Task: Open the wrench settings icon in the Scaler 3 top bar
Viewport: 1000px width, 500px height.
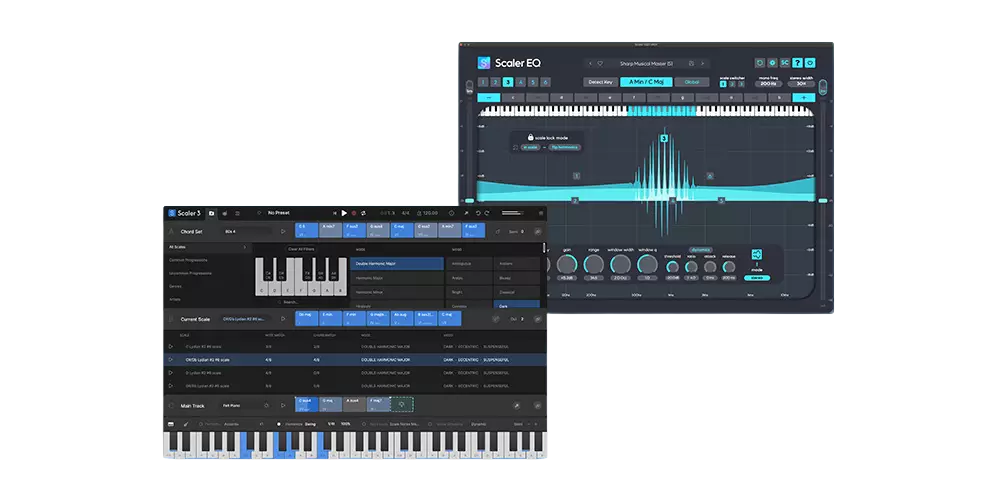Action: coord(466,213)
